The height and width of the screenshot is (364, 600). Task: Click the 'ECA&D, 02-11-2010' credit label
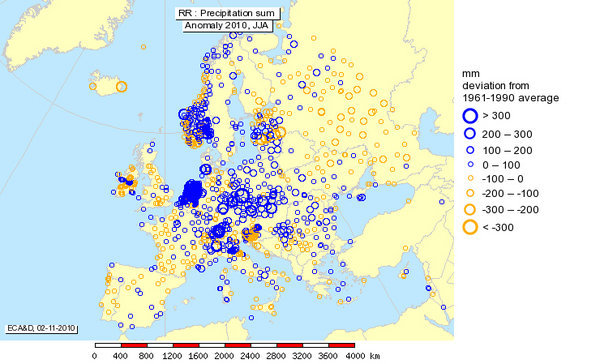coord(41,328)
